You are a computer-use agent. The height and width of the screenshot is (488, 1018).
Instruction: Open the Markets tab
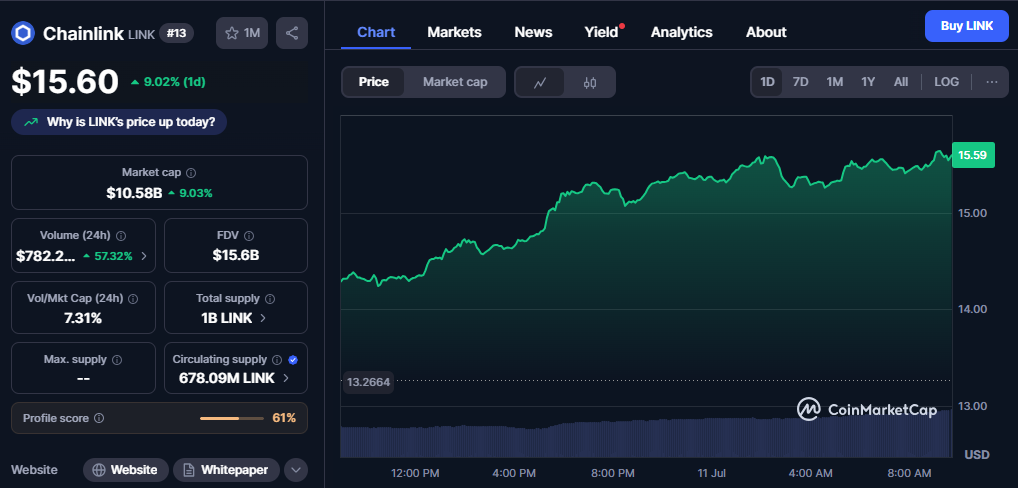(x=454, y=32)
